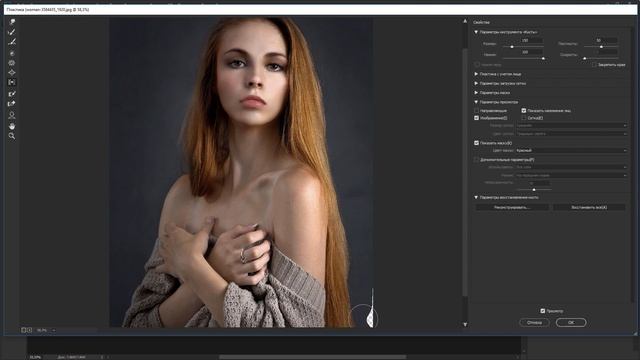Enable the Show Guides checkbox
The height and width of the screenshot is (360, 640).
tap(476, 111)
